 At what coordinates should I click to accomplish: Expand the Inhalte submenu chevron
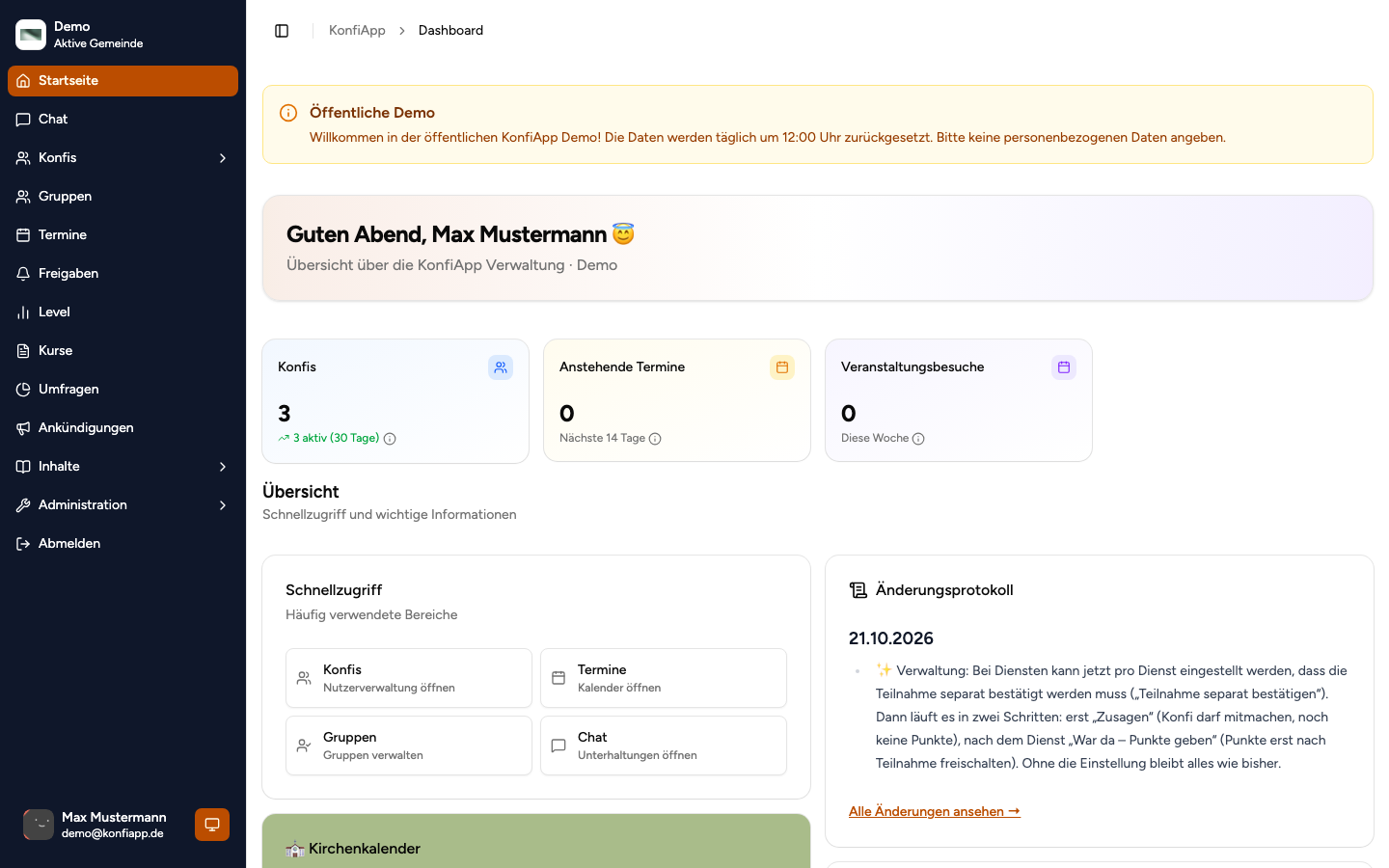[223, 467]
